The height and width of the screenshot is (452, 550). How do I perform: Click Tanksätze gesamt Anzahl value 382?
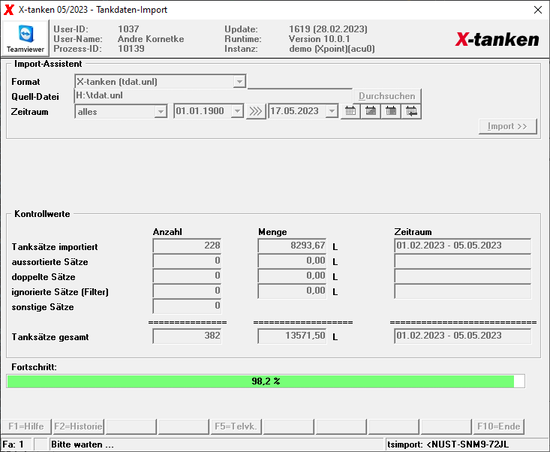pos(187,336)
